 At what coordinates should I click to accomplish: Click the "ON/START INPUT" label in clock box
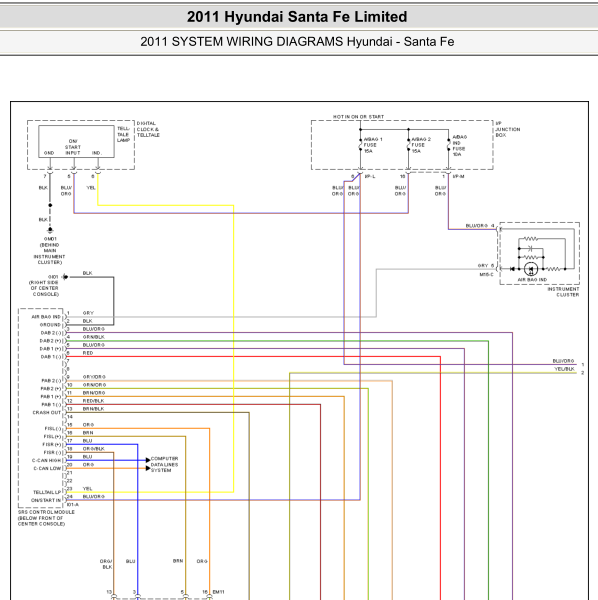(73, 147)
